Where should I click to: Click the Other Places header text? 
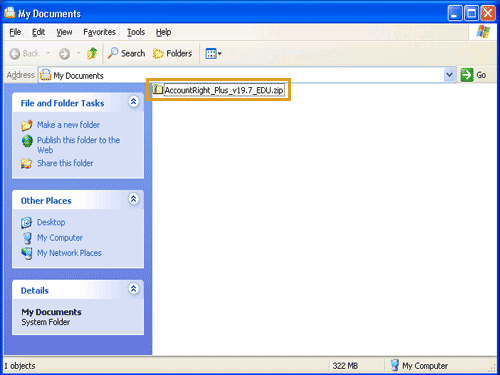pyautogui.click(x=46, y=201)
